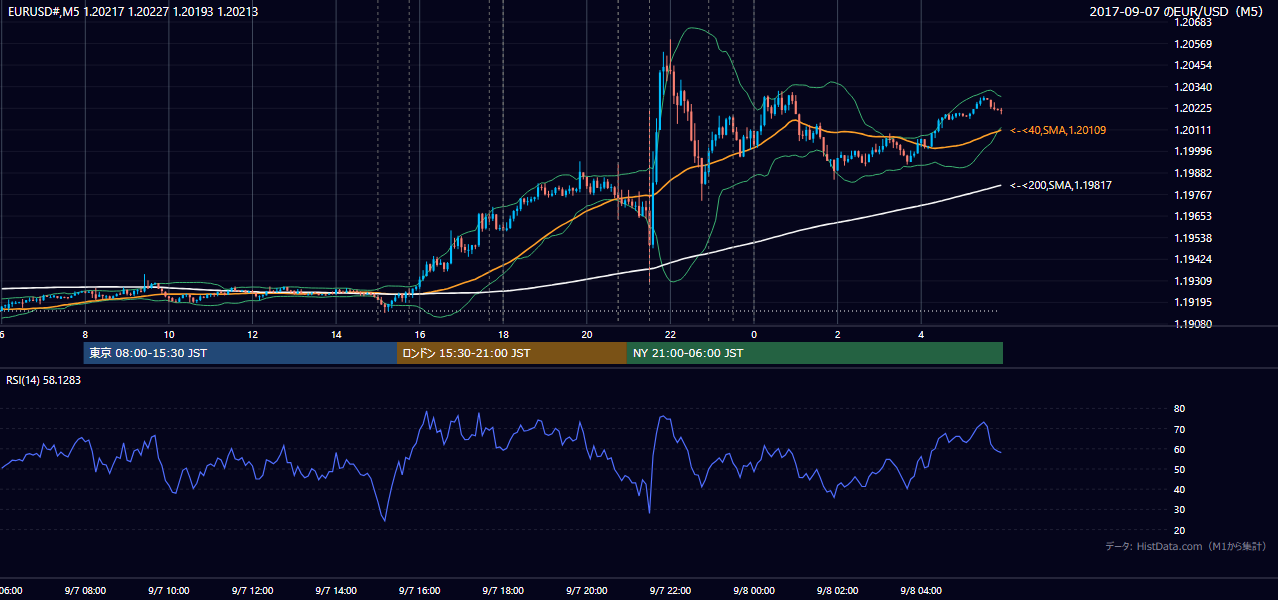Click hour tick 10 under the price chart
Viewport: 1278px width, 600px height.
(169, 334)
